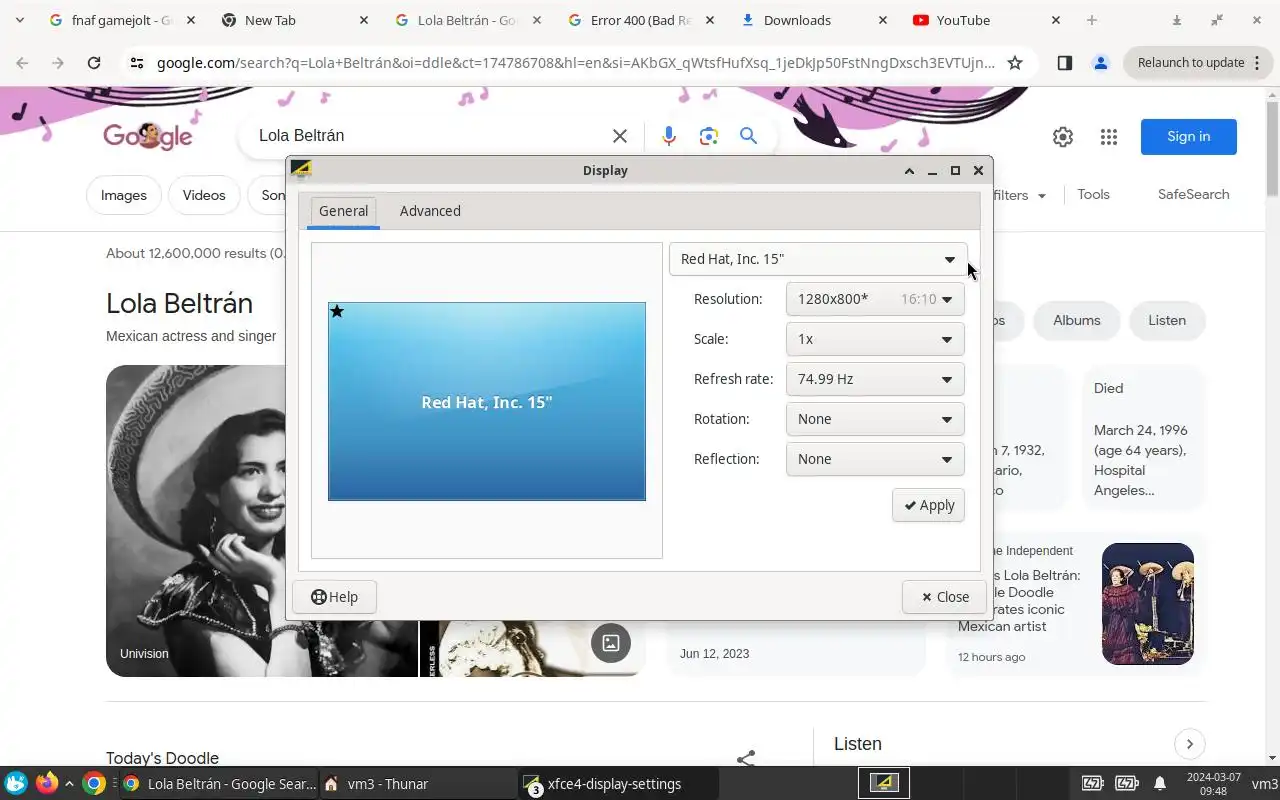
Task: Close the YouTube tab
Action: tap(1056, 20)
